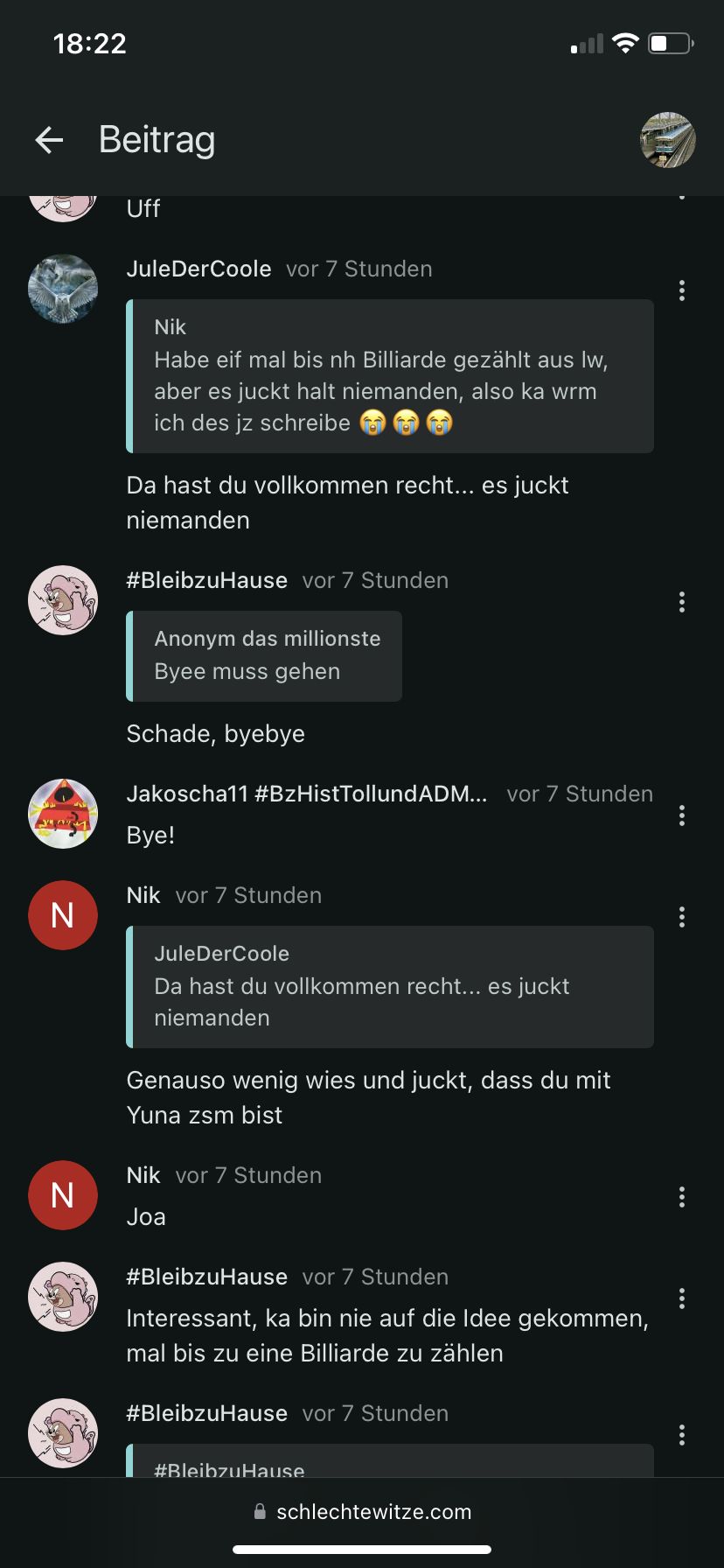Tap the quoted "Byee muss gehen" message
Image resolution: width=724 pixels, height=1568 pixels.
pos(264,656)
